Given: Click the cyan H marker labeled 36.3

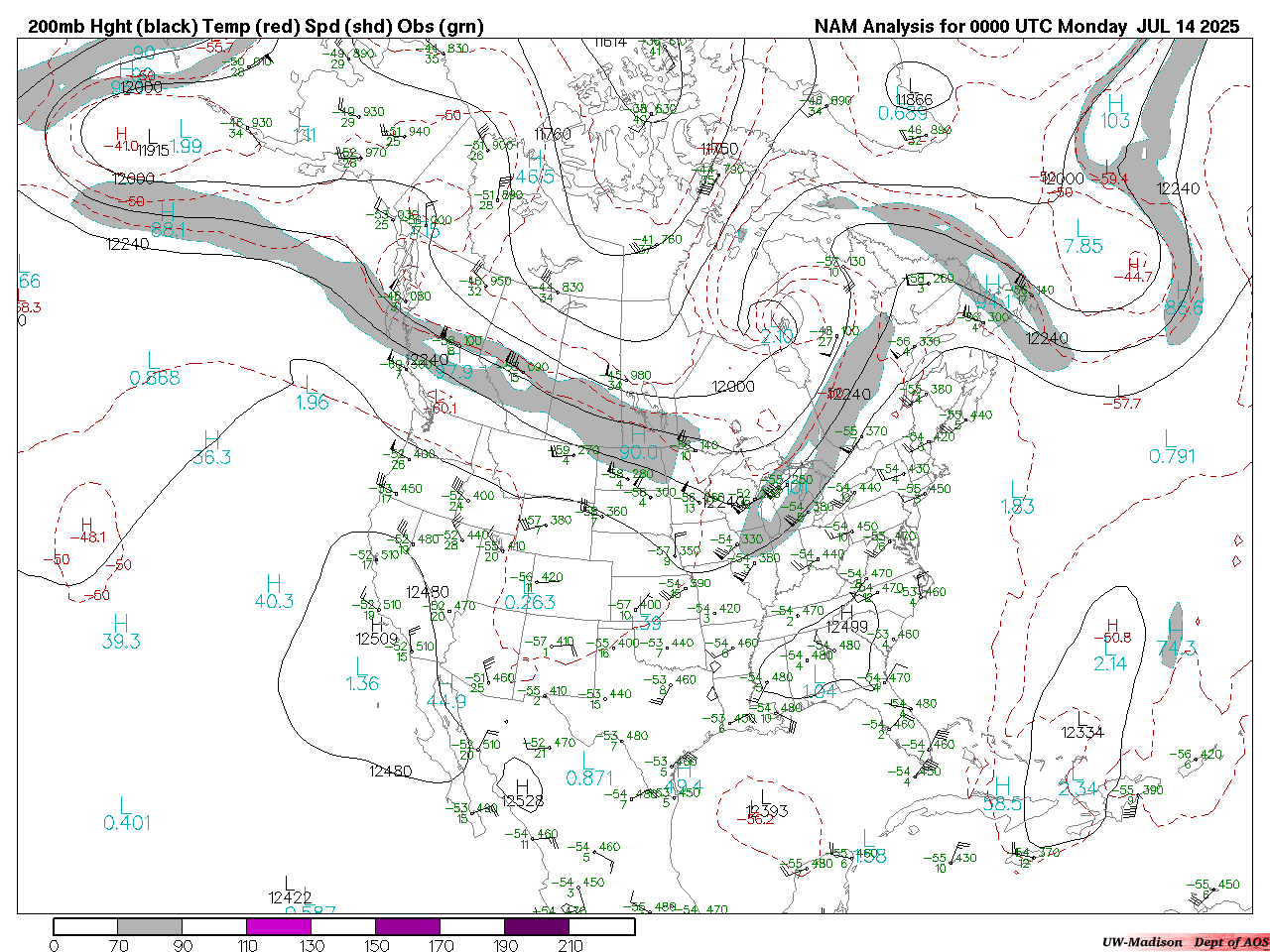Looking at the screenshot, I should click(211, 439).
